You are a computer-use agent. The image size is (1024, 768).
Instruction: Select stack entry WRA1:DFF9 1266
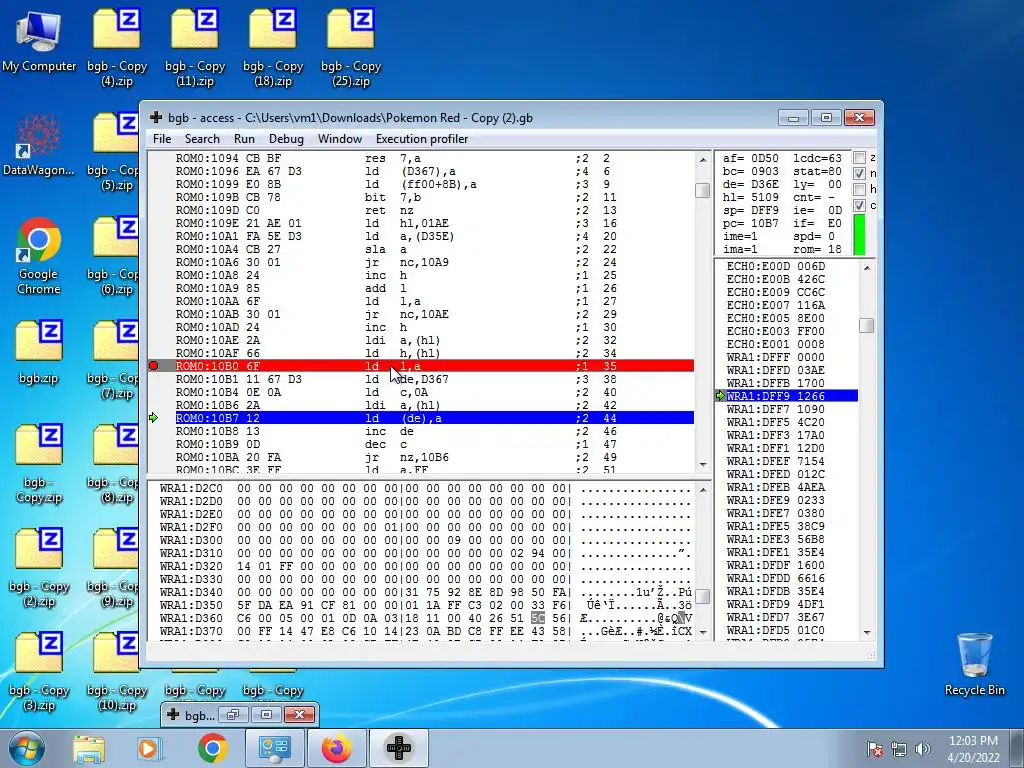click(792, 396)
